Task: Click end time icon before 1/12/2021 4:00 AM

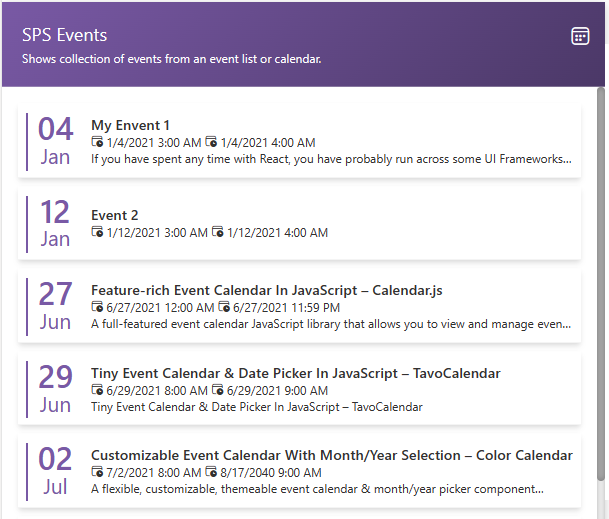Action: pyautogui.click(x=218, y=232)
